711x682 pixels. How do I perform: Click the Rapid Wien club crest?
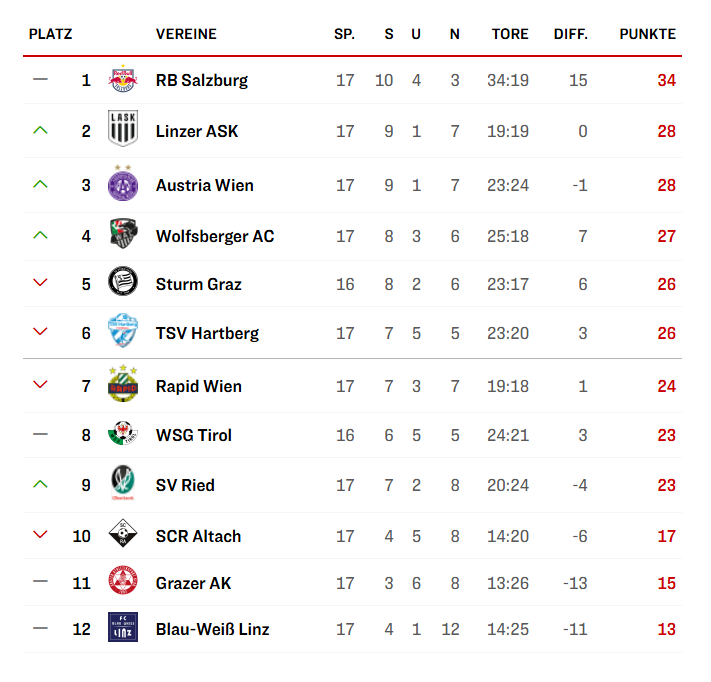123,386
